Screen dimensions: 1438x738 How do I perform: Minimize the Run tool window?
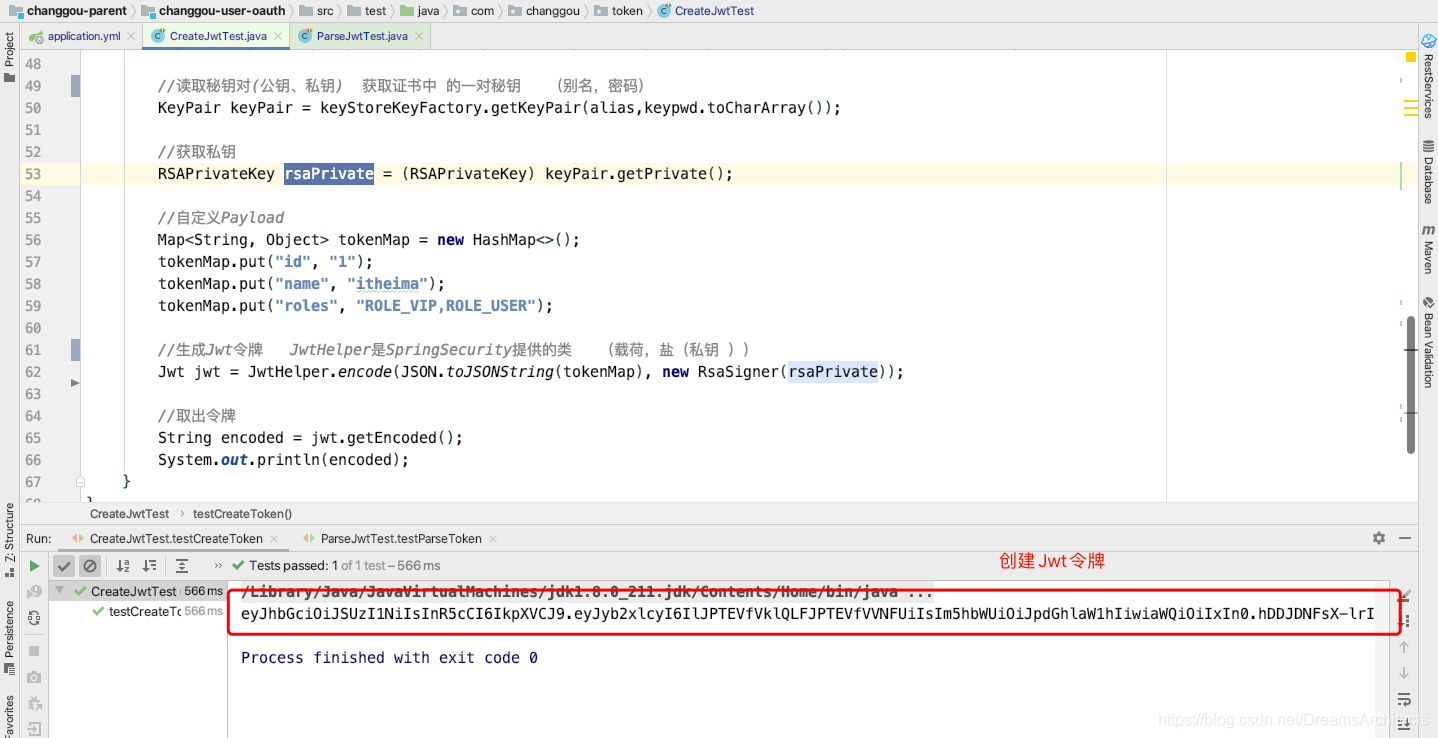[1407, 538]
